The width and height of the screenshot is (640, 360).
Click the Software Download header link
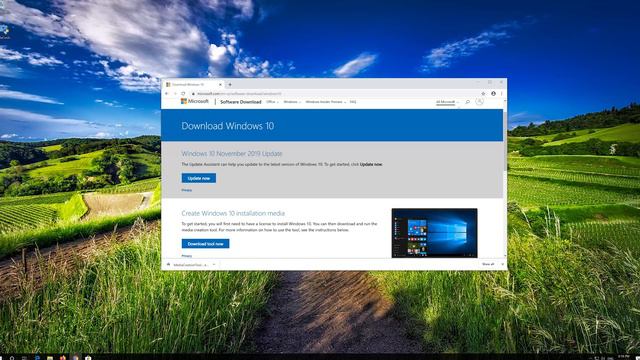pyautogui.click(x=241, y=102)
